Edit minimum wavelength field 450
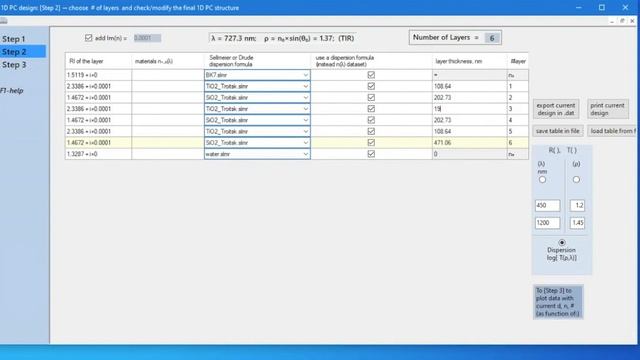Screen dimensions: 640x360 (x=547, y=205)
